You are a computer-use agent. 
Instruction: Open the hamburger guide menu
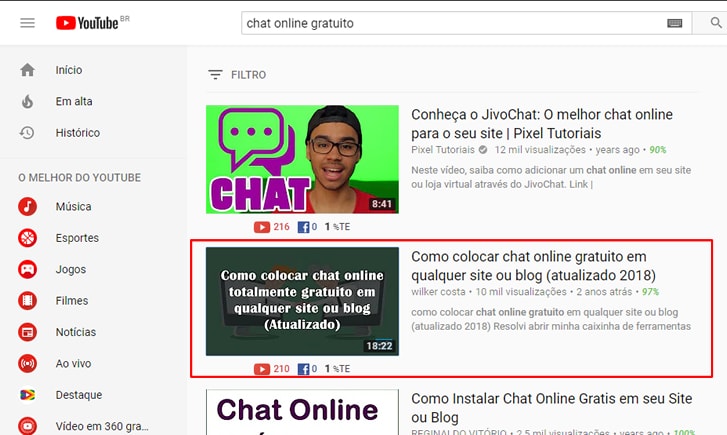(x=27, y=23)
